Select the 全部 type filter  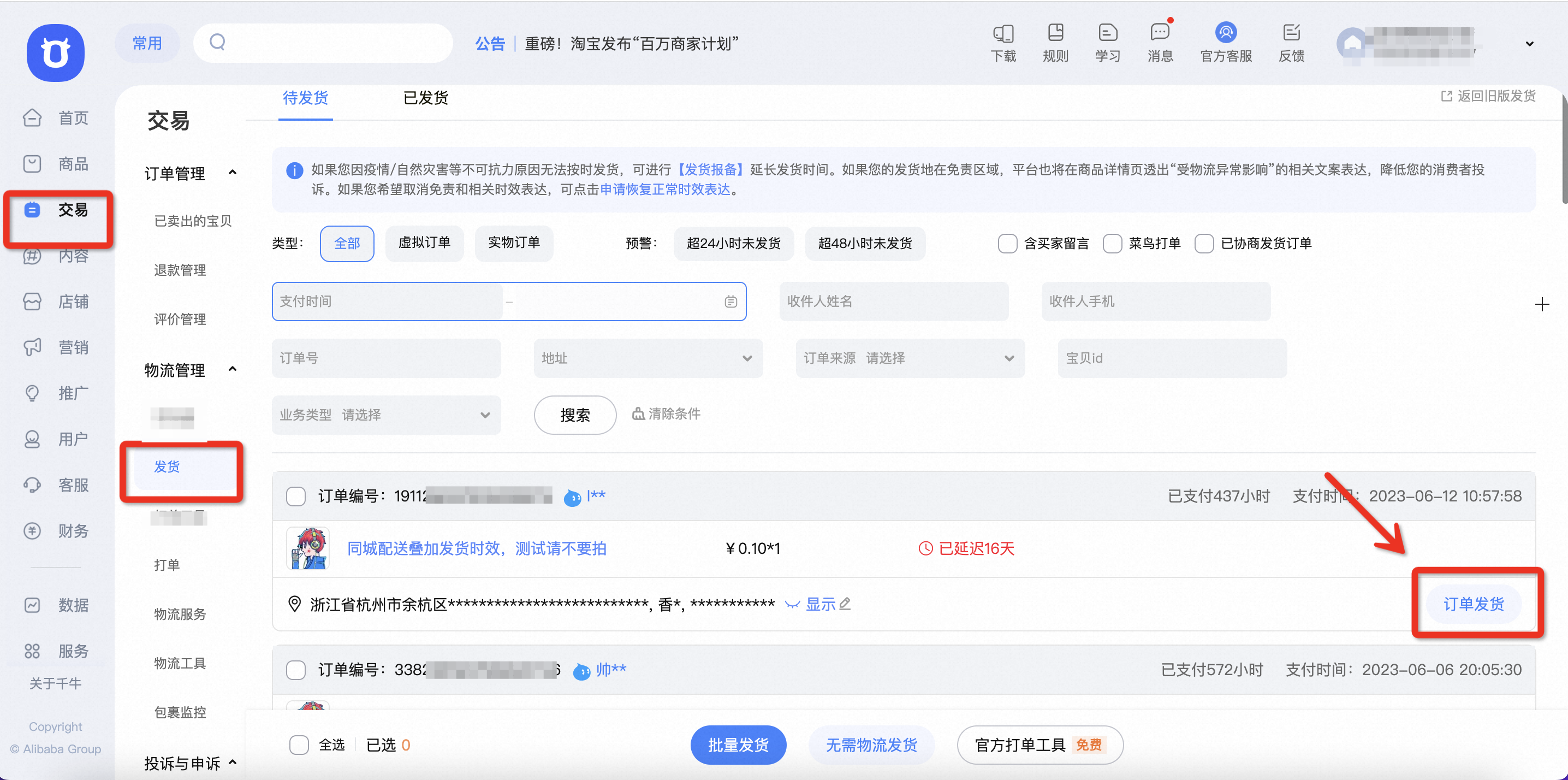point(347,244)
